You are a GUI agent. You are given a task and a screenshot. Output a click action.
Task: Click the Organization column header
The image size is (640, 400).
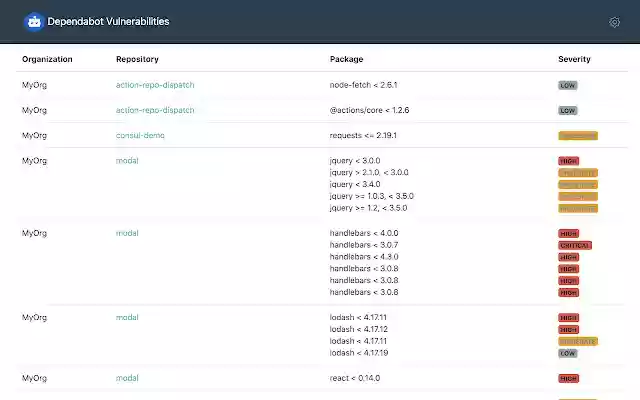[x=47, y=59]
